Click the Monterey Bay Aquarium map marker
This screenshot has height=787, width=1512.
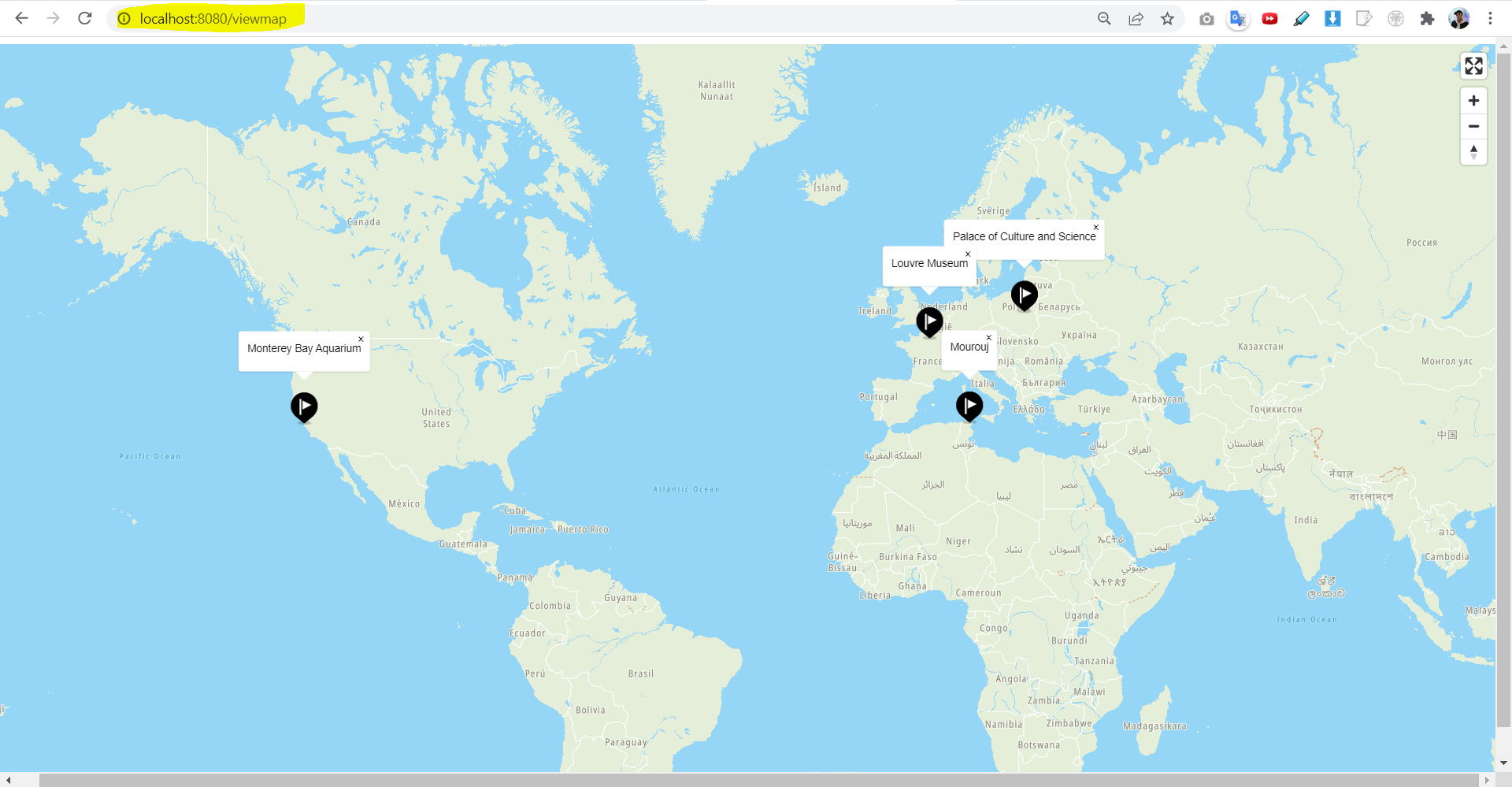coord(304,407)
